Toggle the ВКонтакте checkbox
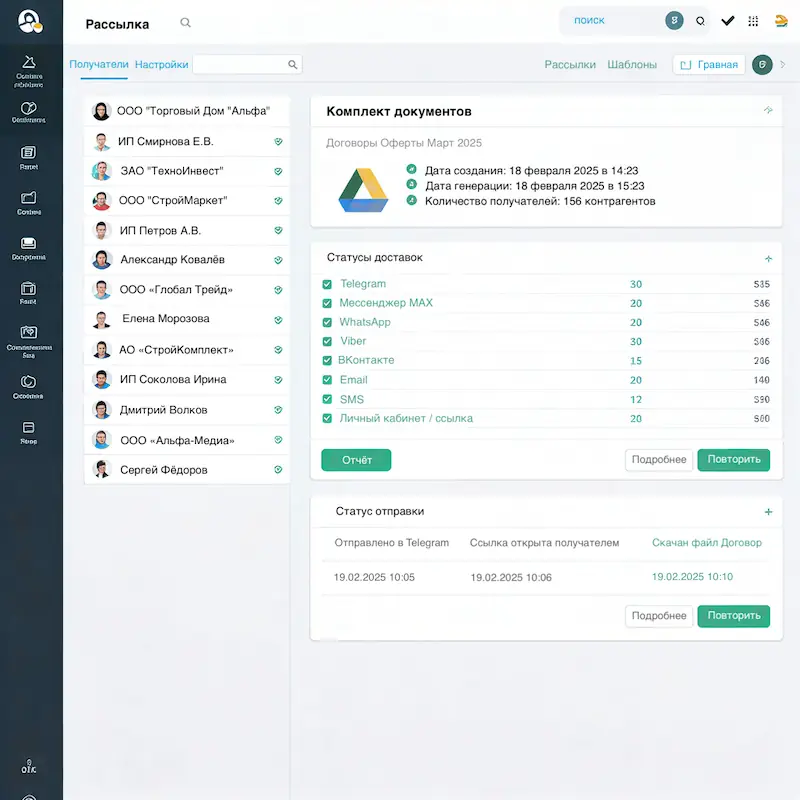Screen dimensions: 800x800 327,361
